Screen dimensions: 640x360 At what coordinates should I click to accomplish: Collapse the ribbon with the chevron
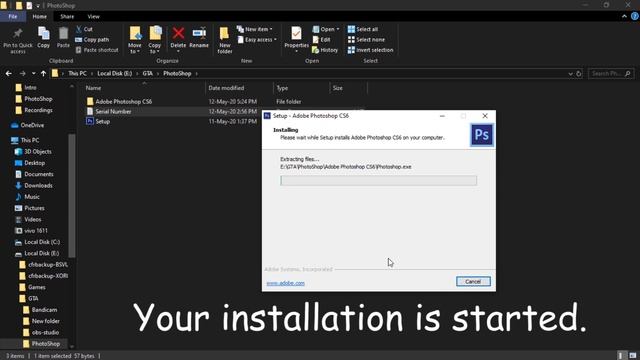coord(624,16)
